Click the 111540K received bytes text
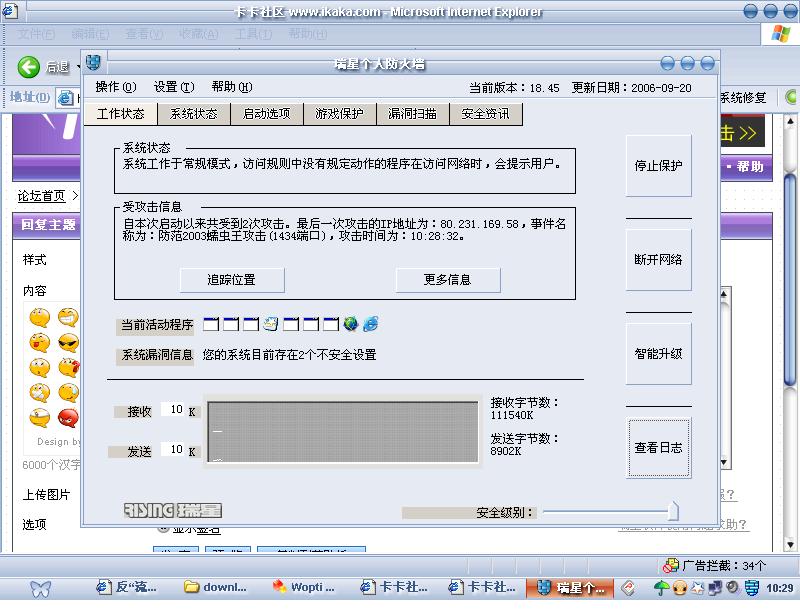Image resolution: width=800 pixels, height=614 pixels. pyautogui.click(x=512, y=415)
